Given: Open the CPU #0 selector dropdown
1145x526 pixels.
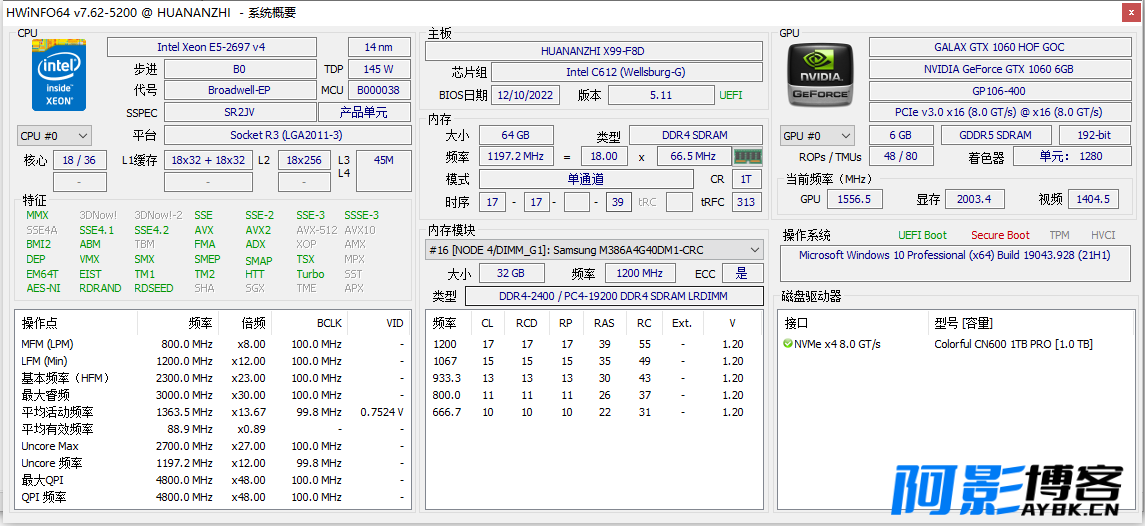Looking at the screenshot, I should coord(54,136).
